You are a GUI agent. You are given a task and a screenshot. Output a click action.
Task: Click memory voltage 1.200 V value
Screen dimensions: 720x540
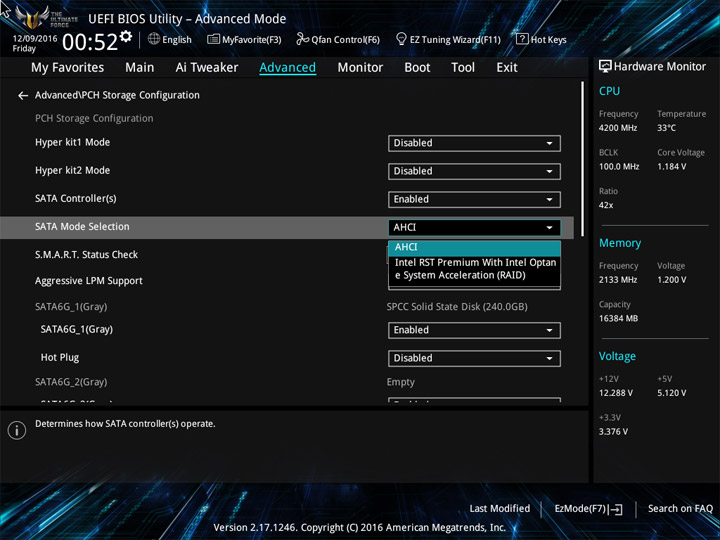click(672, 280)
